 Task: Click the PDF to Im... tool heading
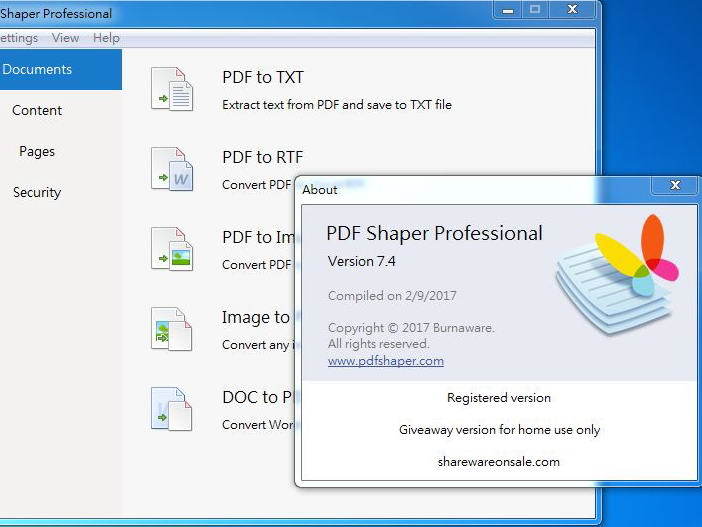point(259,237)
